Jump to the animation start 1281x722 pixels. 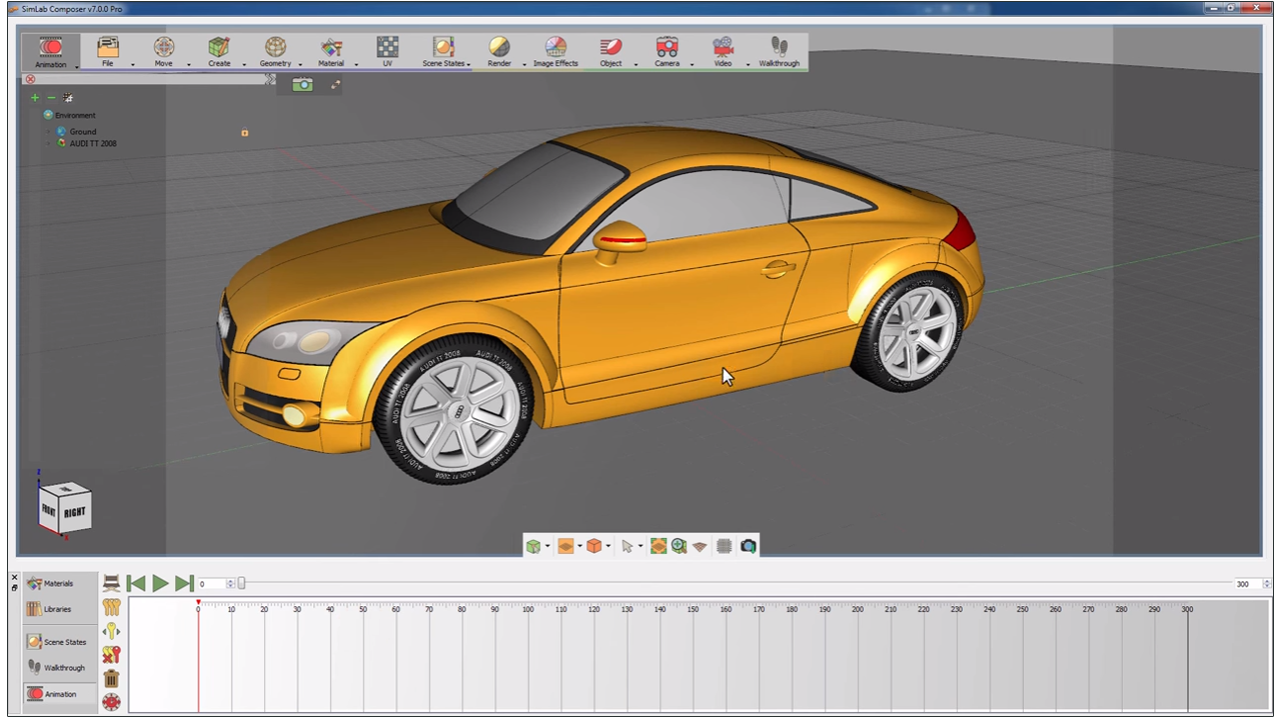(x=136, y=583)
